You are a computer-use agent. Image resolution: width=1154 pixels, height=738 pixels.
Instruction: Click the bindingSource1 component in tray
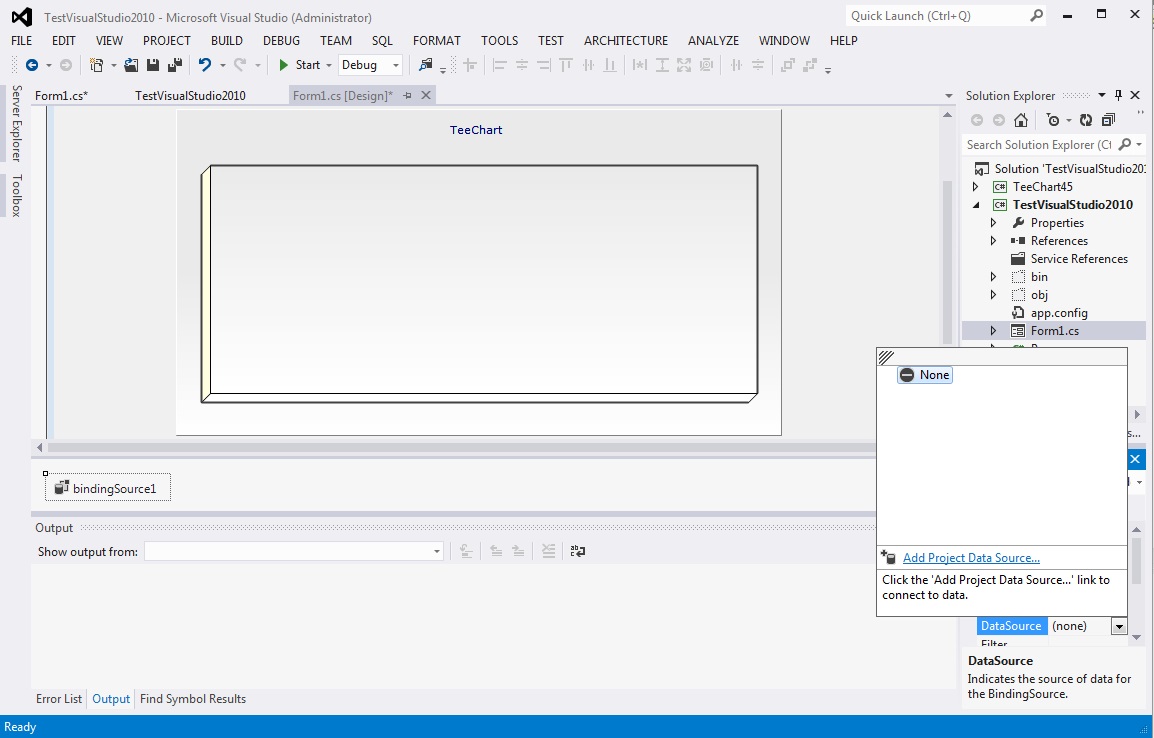point(107,488)
